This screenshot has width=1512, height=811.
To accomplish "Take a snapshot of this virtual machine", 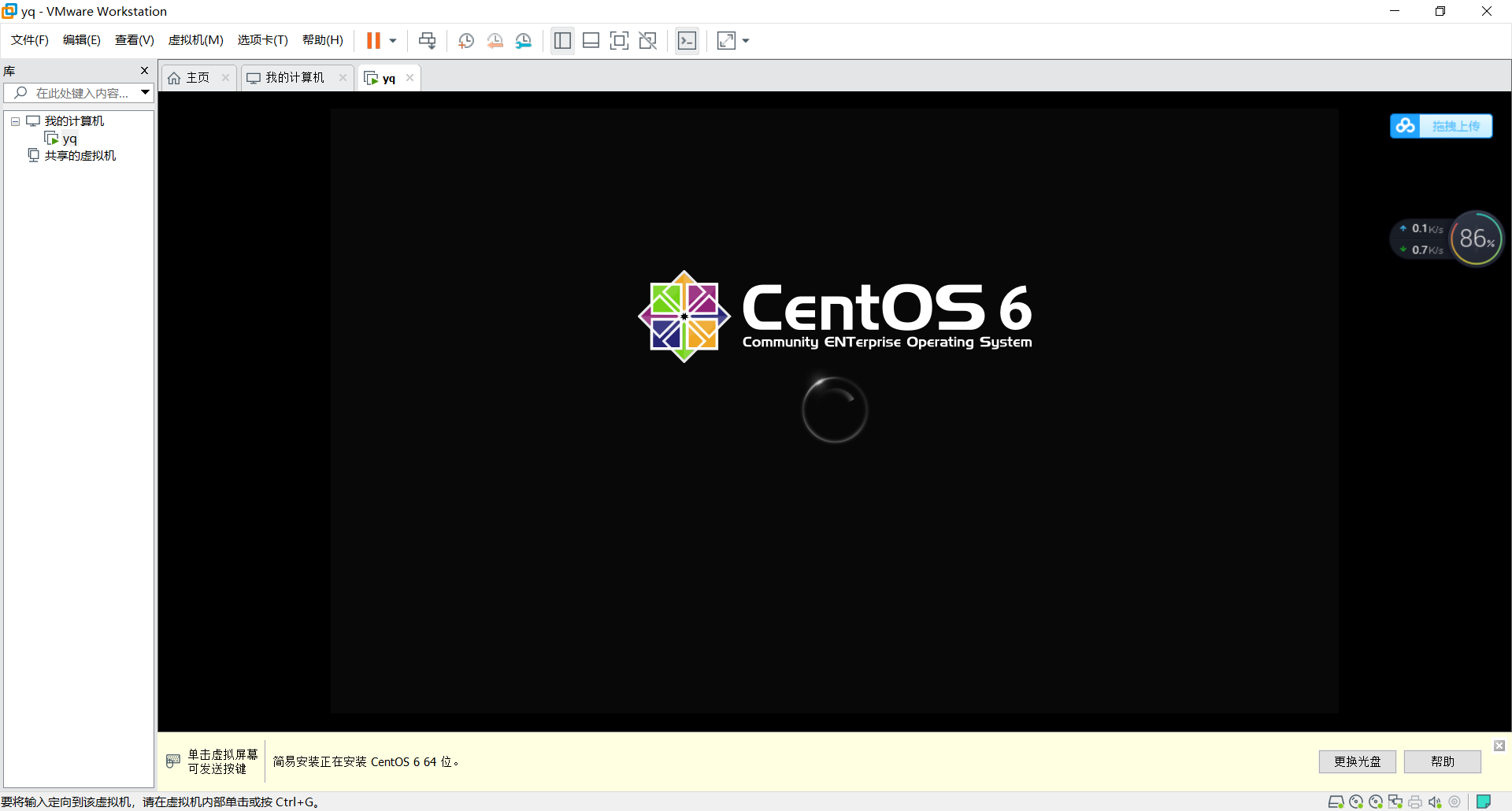I will tap(466, 41).
